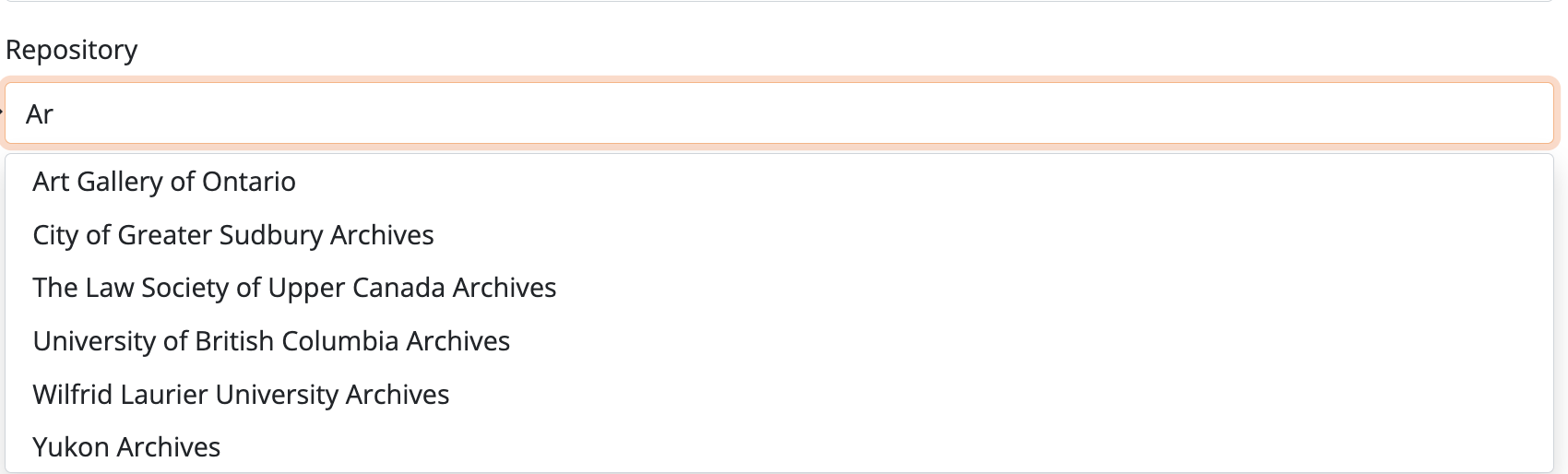This screenshot has height=474, width=1568.
Task: Choose the British Columbia university archives entry
Action: (x=271, y=341)
